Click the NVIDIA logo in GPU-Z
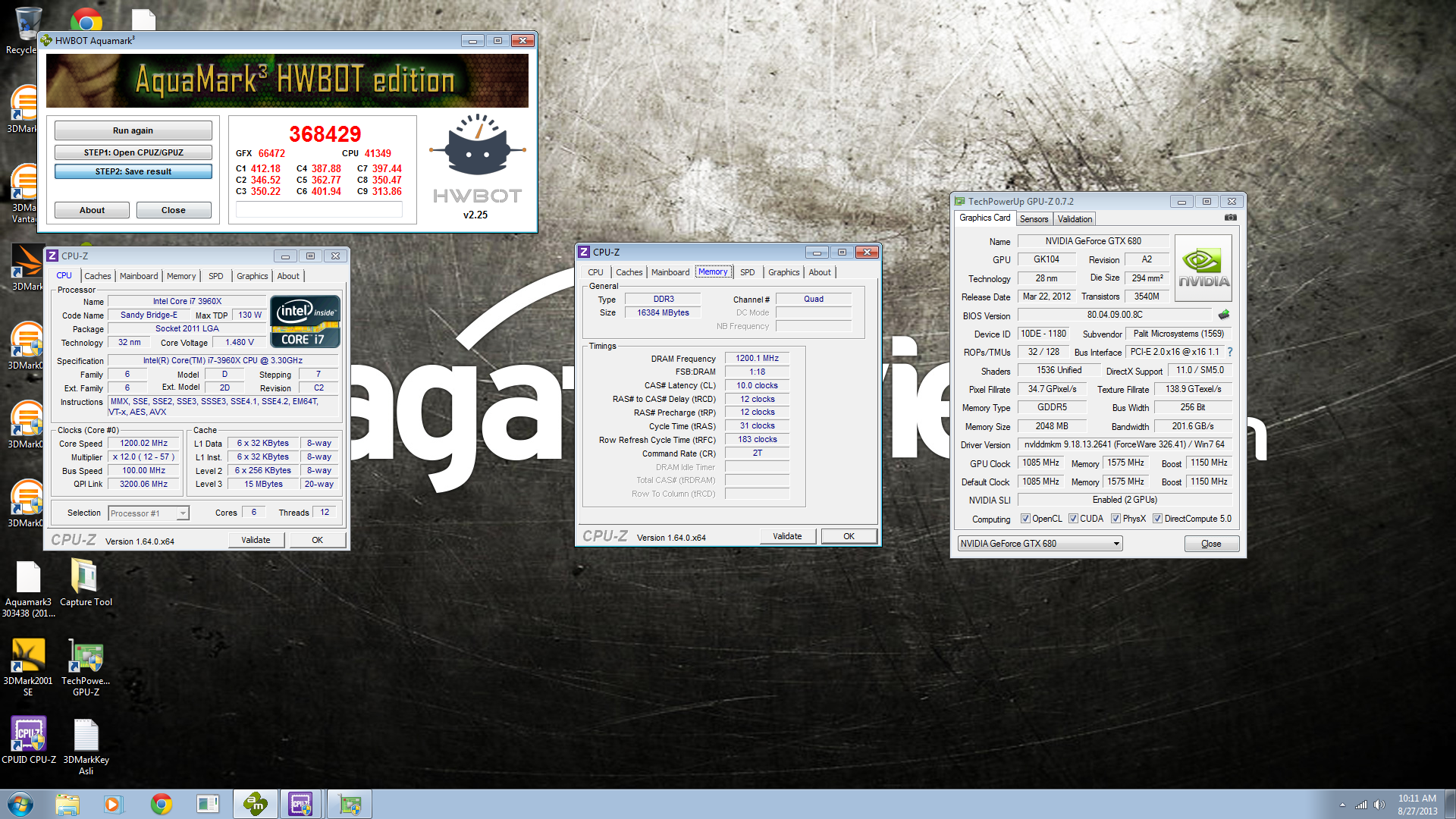This screenshot has width=1456, height=819. click(1203, 268)
